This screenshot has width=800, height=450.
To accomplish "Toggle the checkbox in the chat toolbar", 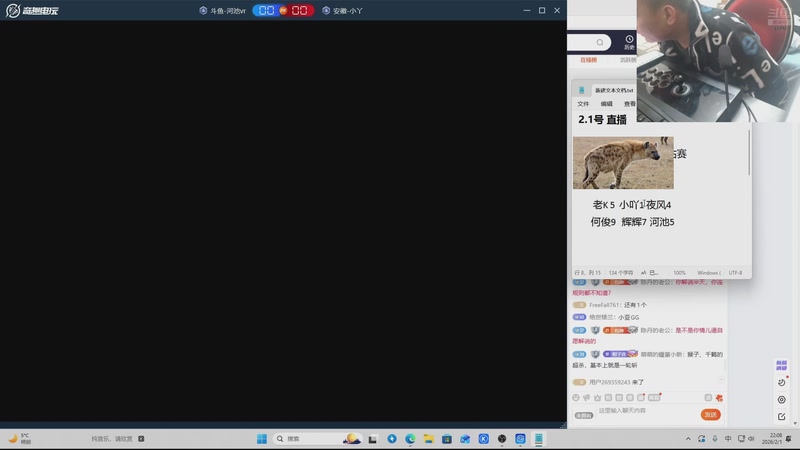I will pos(708,397).
